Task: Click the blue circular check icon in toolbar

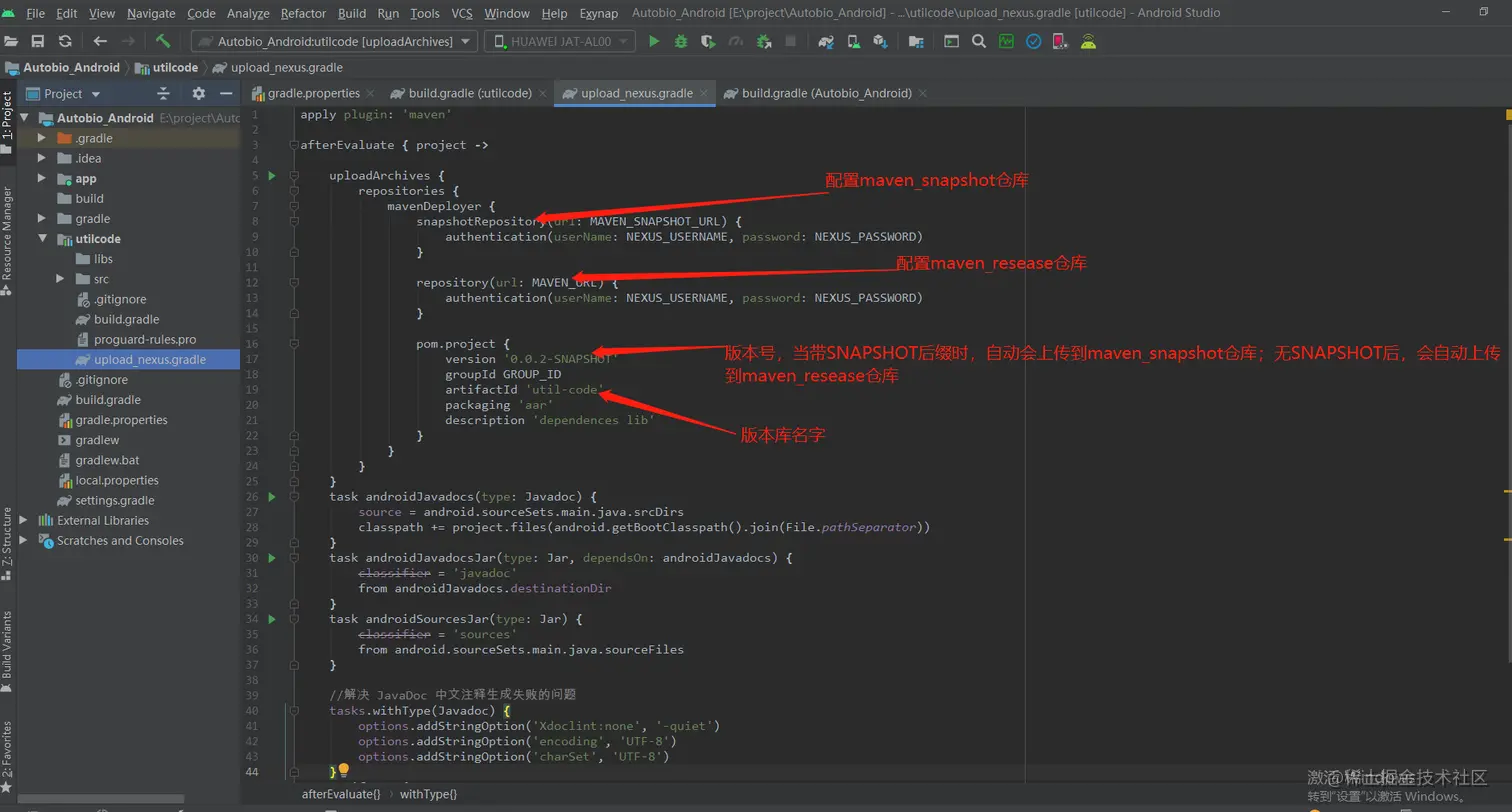Action: click(1034, 41)
